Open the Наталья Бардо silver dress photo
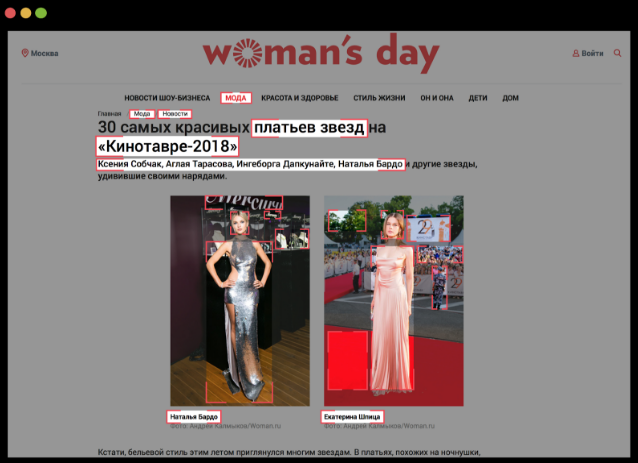638x463 pixels. 239,300
